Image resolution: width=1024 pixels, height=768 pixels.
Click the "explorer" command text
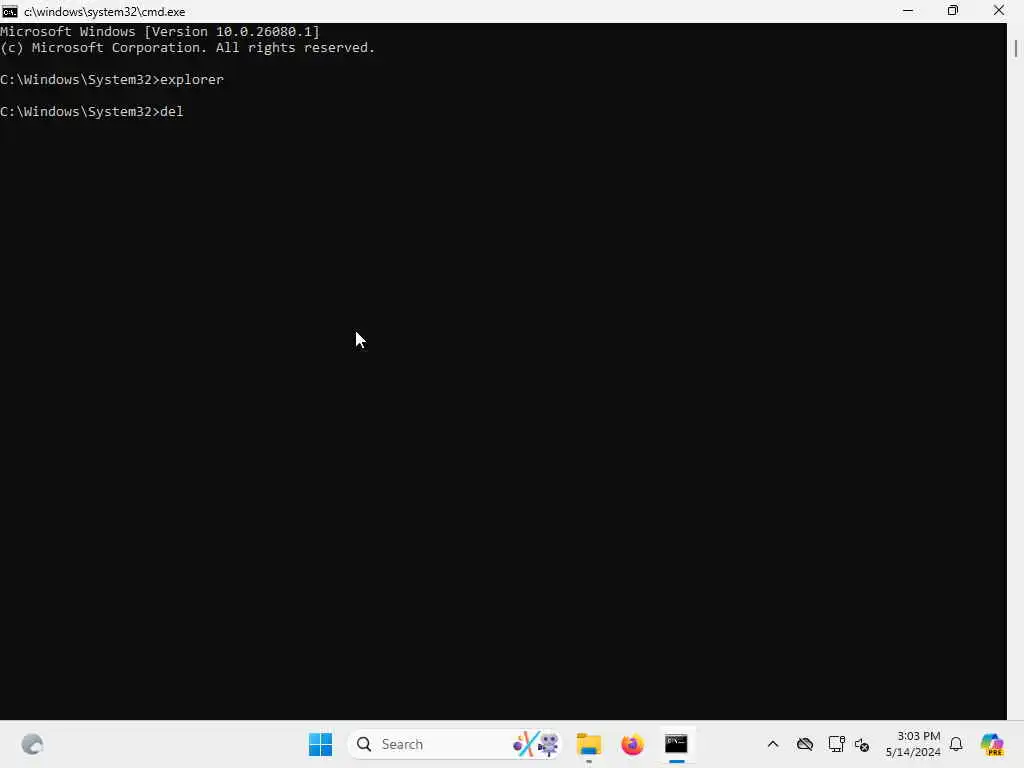point(191,80)
